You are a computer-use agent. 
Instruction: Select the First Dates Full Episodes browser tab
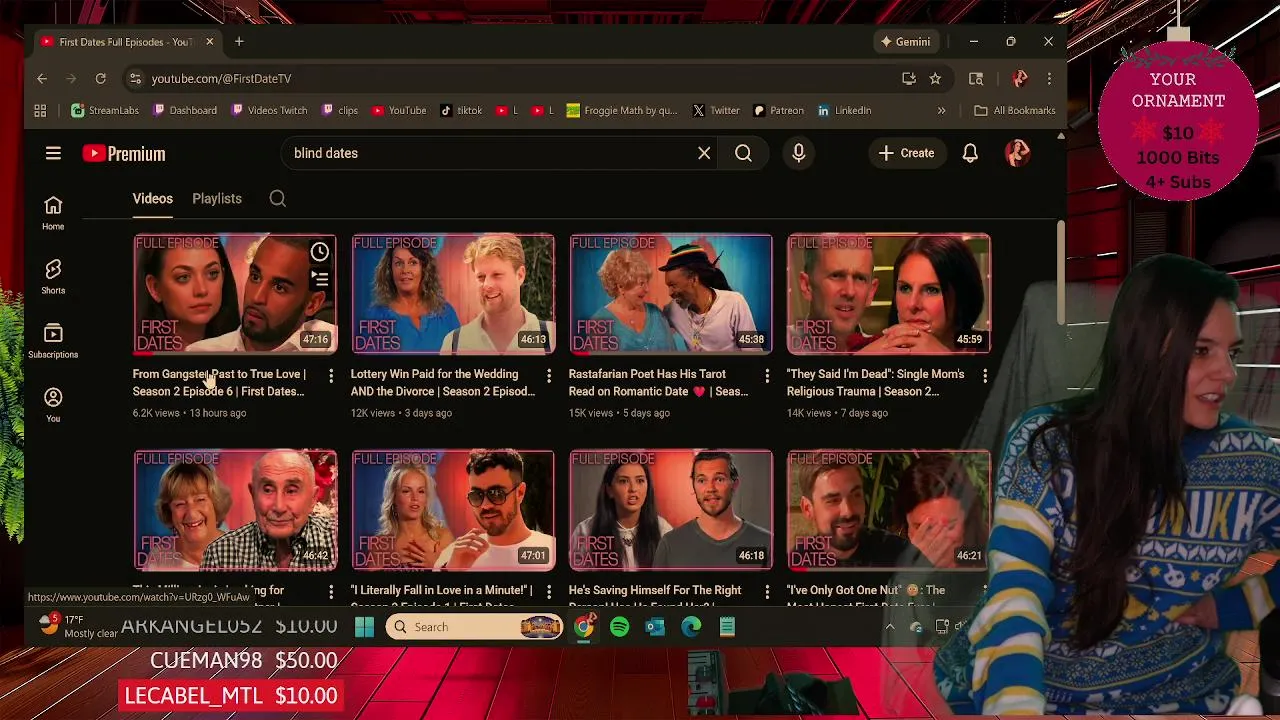click(x=125, y=42)
